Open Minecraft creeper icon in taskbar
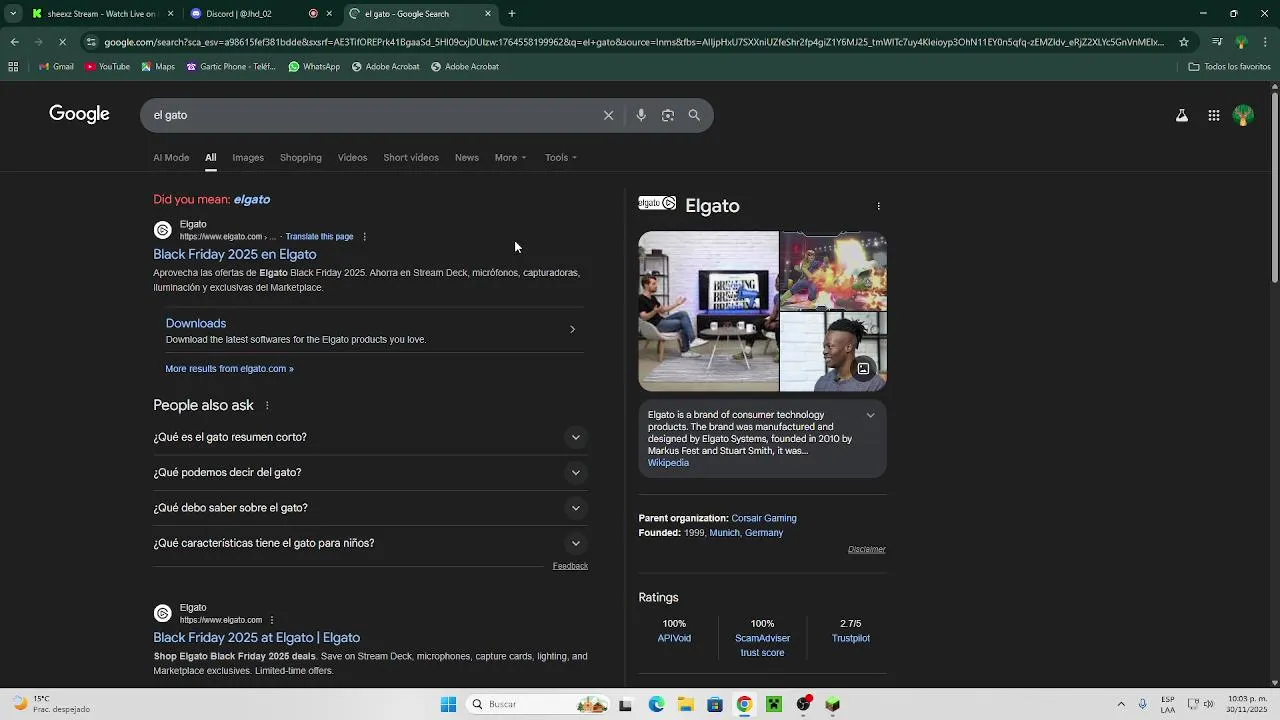The width and height of the screenshot is (1280, 720). click(773, 704)
